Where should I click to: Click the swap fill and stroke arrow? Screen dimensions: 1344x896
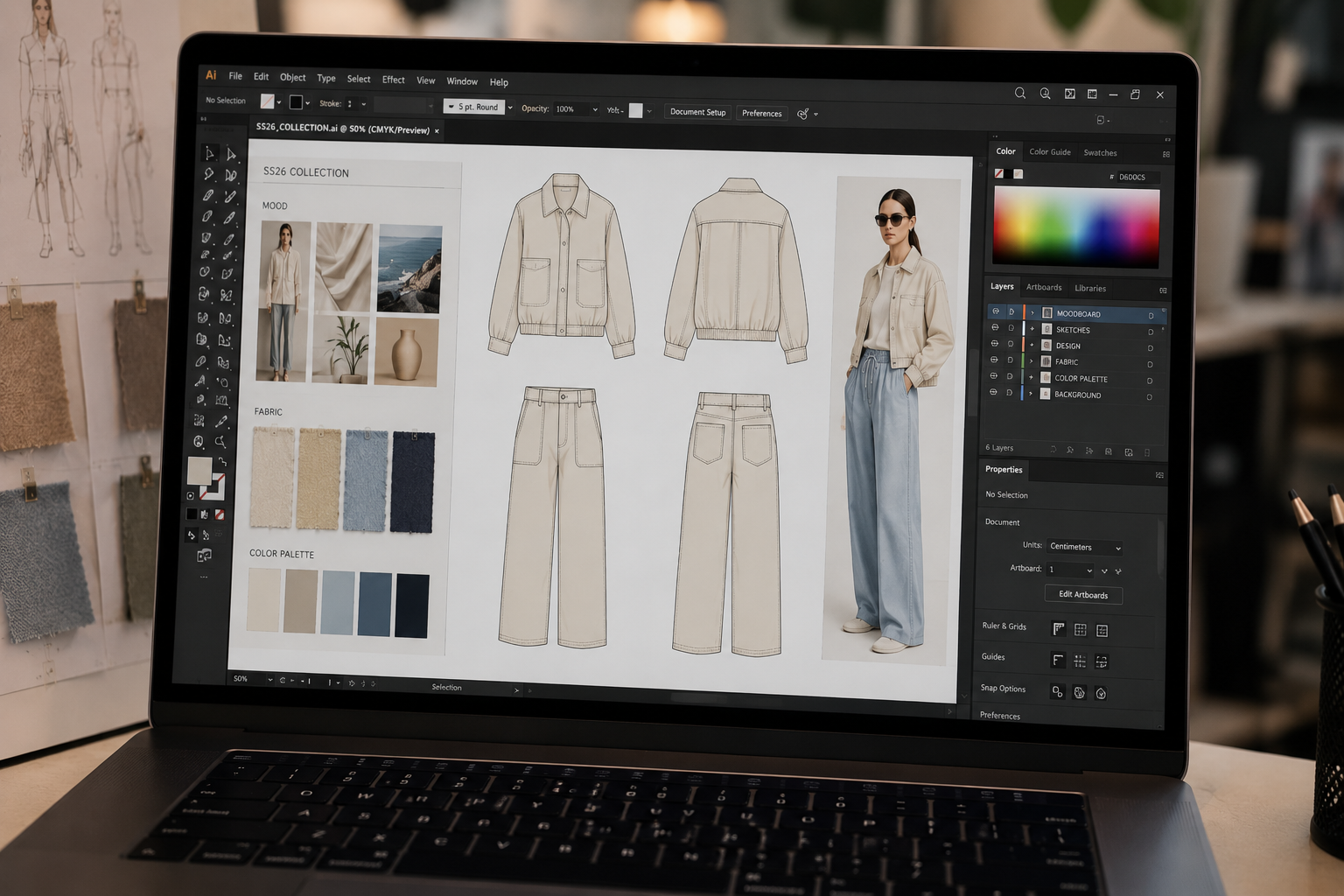tap(222, 461)
